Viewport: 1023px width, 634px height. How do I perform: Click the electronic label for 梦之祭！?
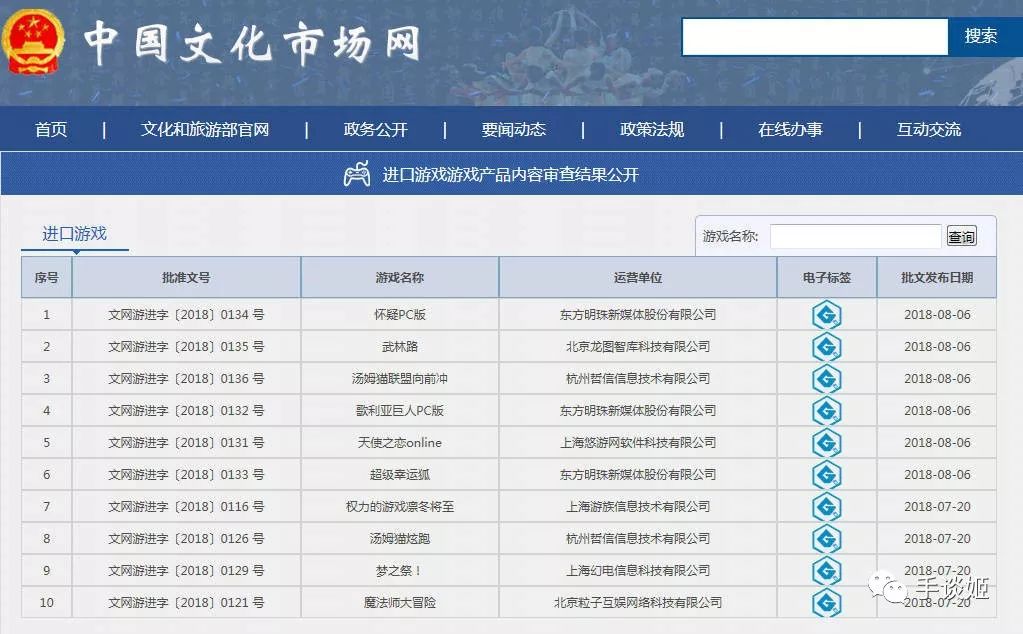[x=826, y=570]
